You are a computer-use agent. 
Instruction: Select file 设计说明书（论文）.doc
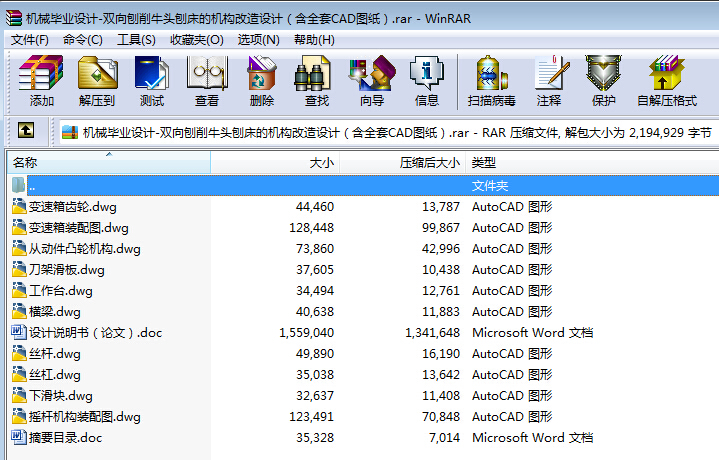coord(96,333)
